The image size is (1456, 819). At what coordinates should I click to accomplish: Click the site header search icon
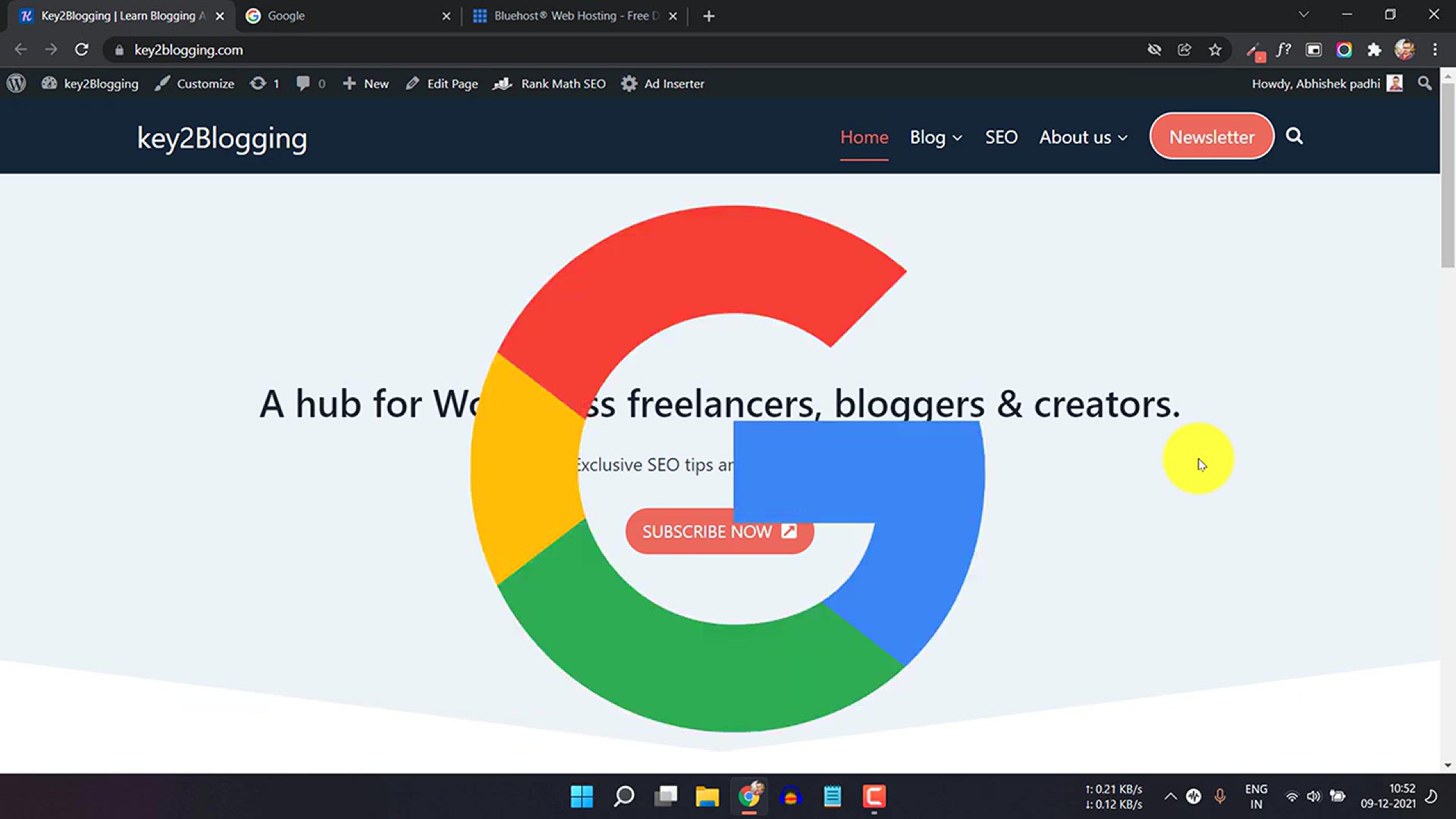(x=1294, y=136)
